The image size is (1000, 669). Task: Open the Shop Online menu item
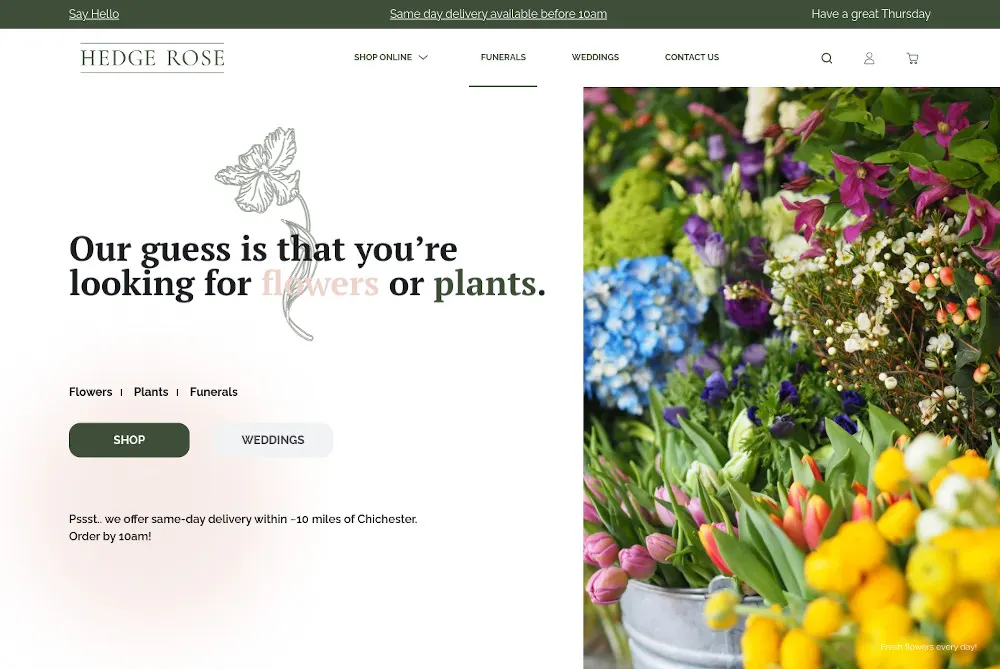pos(383,57)
